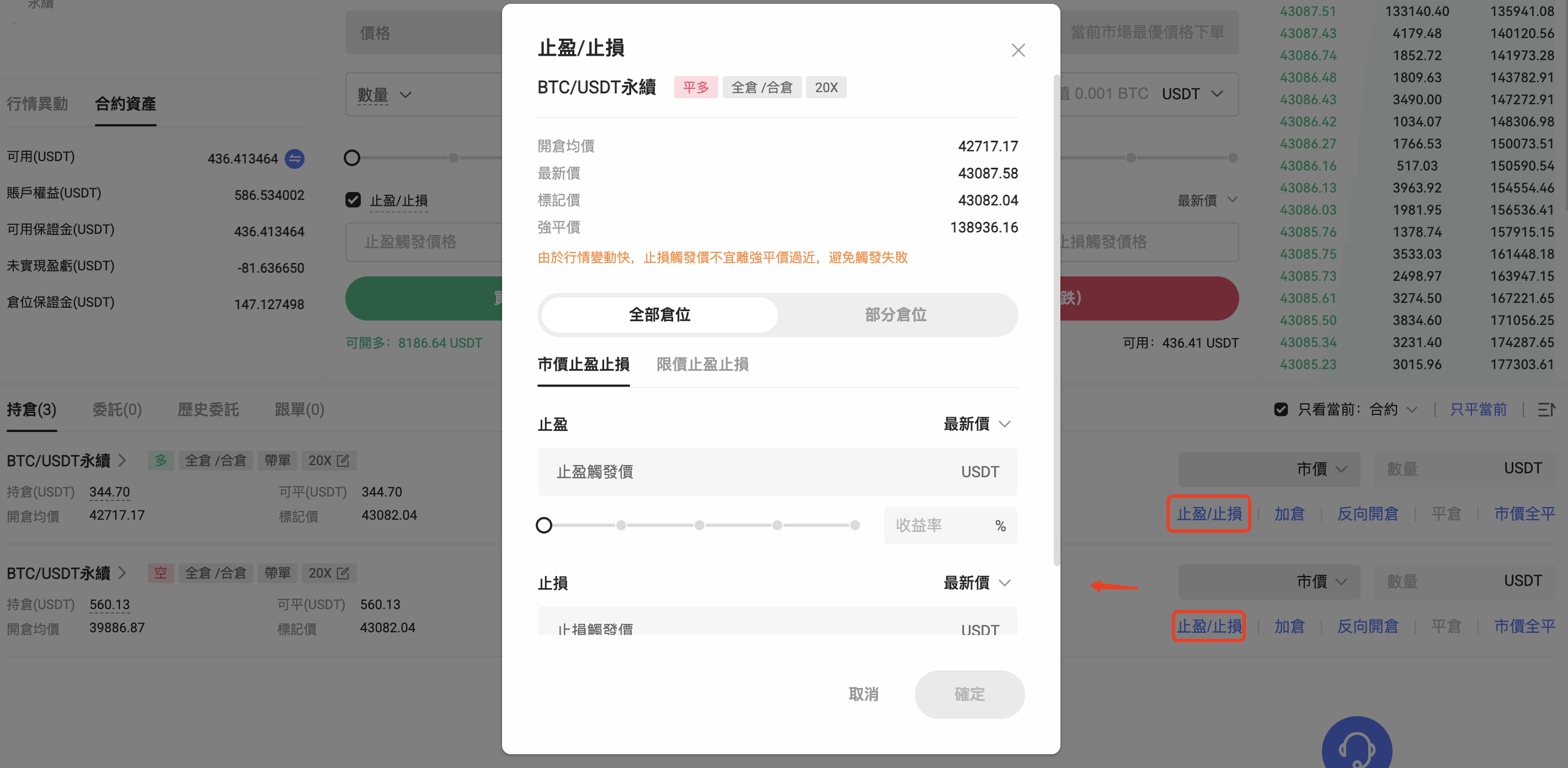Expand BTC/USDT永續 short position details
This screenshot has width=1568, height=768.
[122, 573]
